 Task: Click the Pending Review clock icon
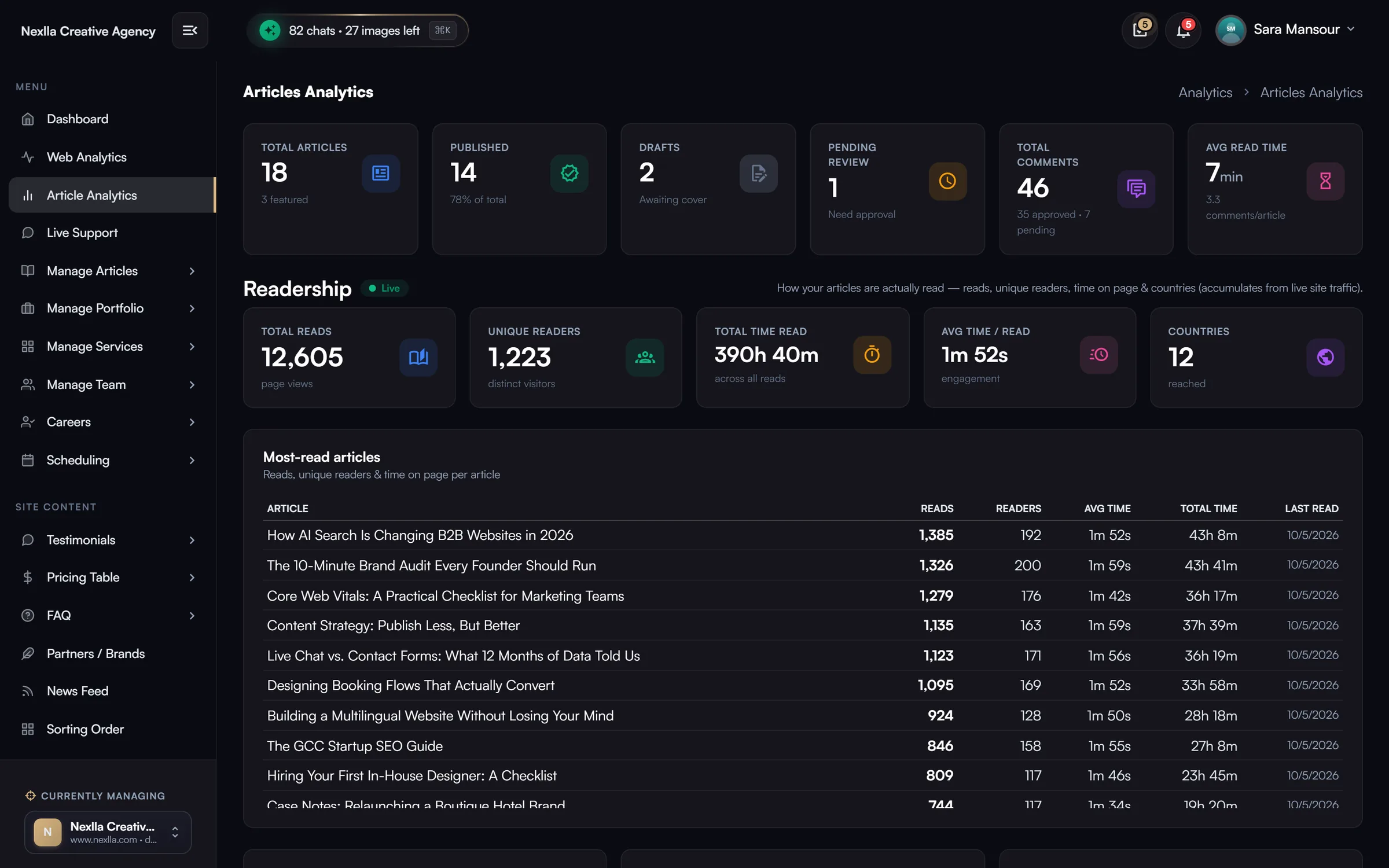(x=947, y=181)
